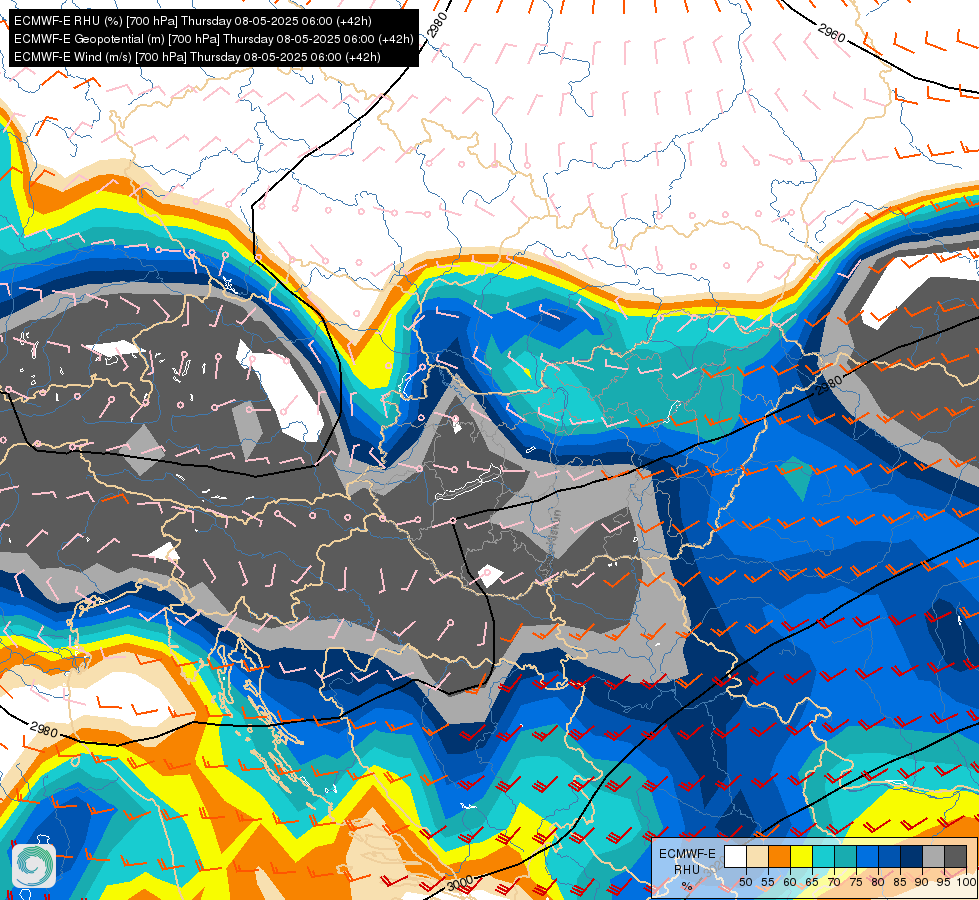The height and width of the screenshot is (900, 979).
Task: Click the 2960 contour label
Action: coord(831,33)
